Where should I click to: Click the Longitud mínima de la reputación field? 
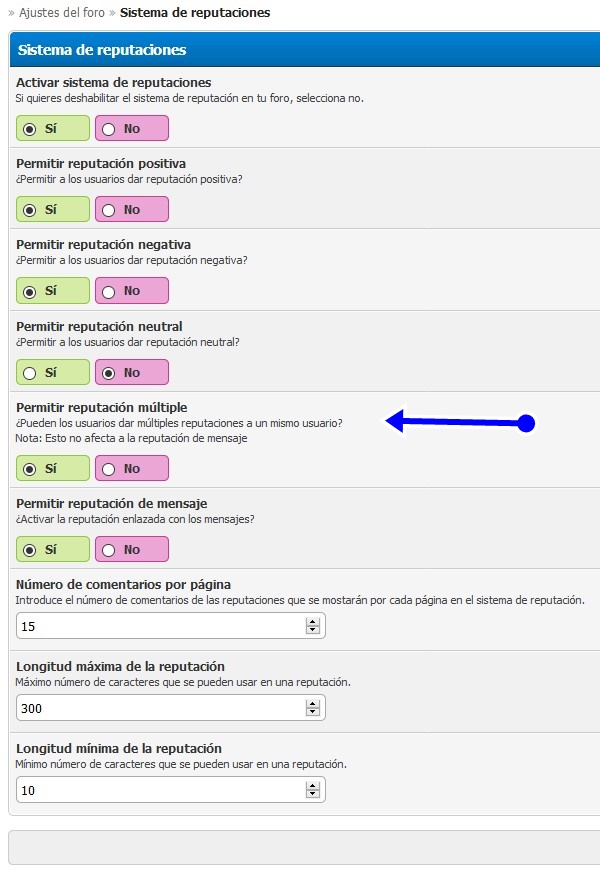click(x=160, y=790)
